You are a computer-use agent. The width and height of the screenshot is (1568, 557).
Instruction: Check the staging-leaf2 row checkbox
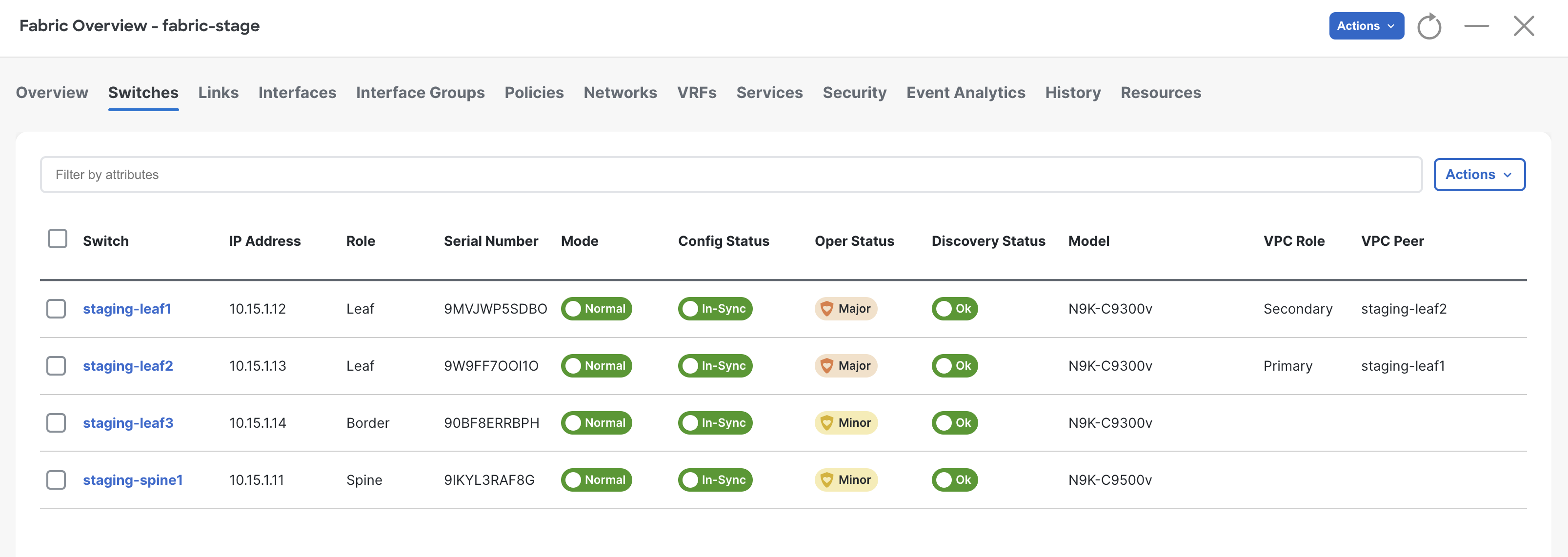point(56,366)
